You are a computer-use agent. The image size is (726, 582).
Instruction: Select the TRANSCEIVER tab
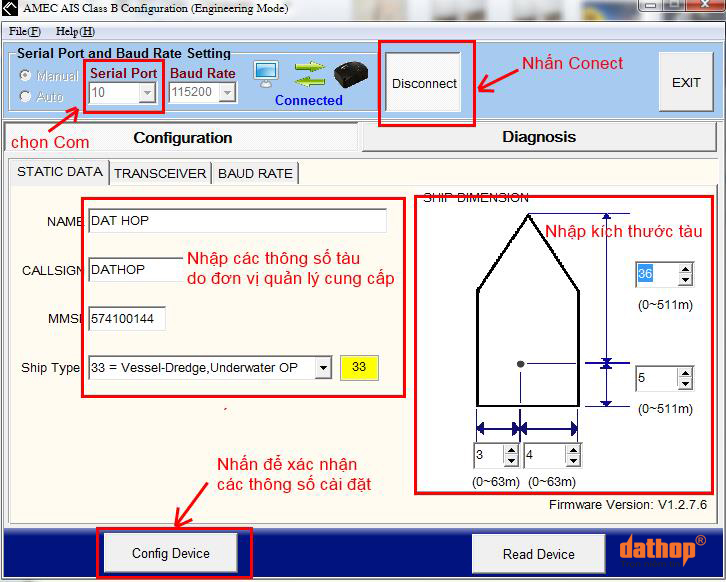160,174
